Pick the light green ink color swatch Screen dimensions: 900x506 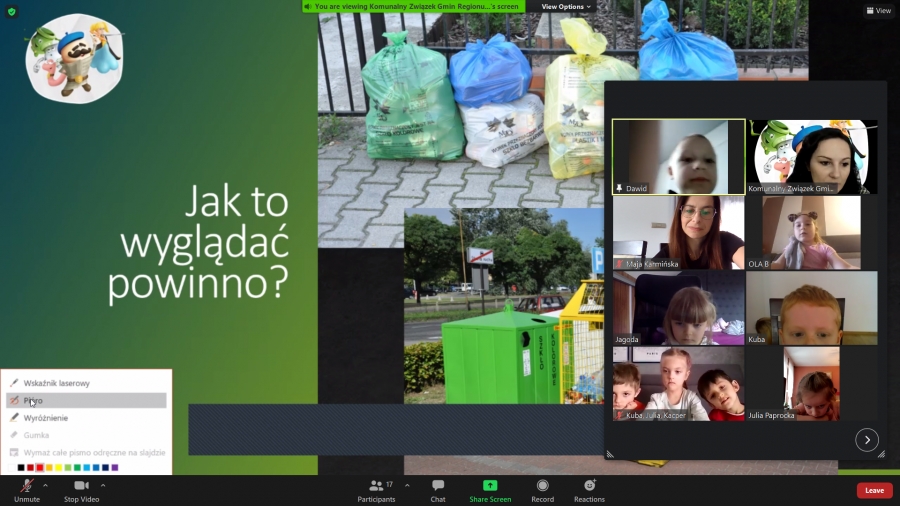coord(68,468)
